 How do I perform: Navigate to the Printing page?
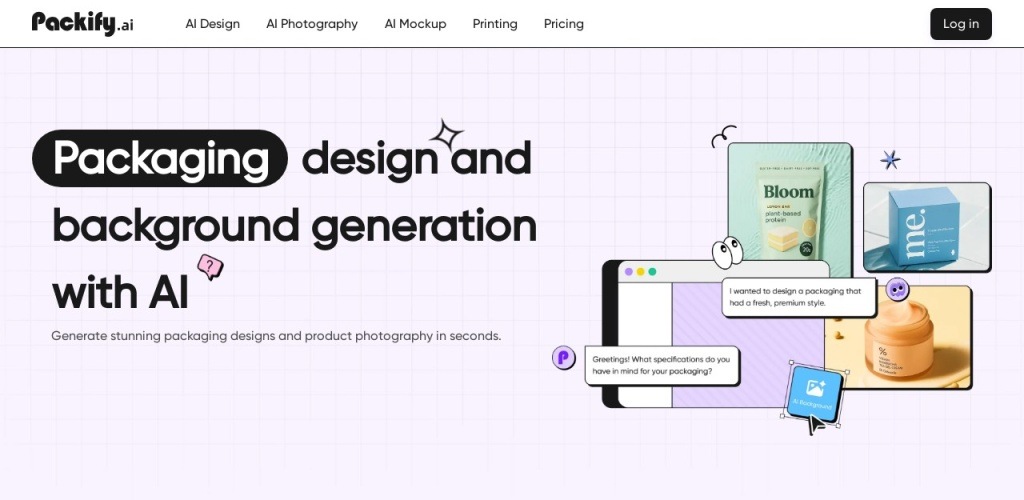(x=495, y=24)
